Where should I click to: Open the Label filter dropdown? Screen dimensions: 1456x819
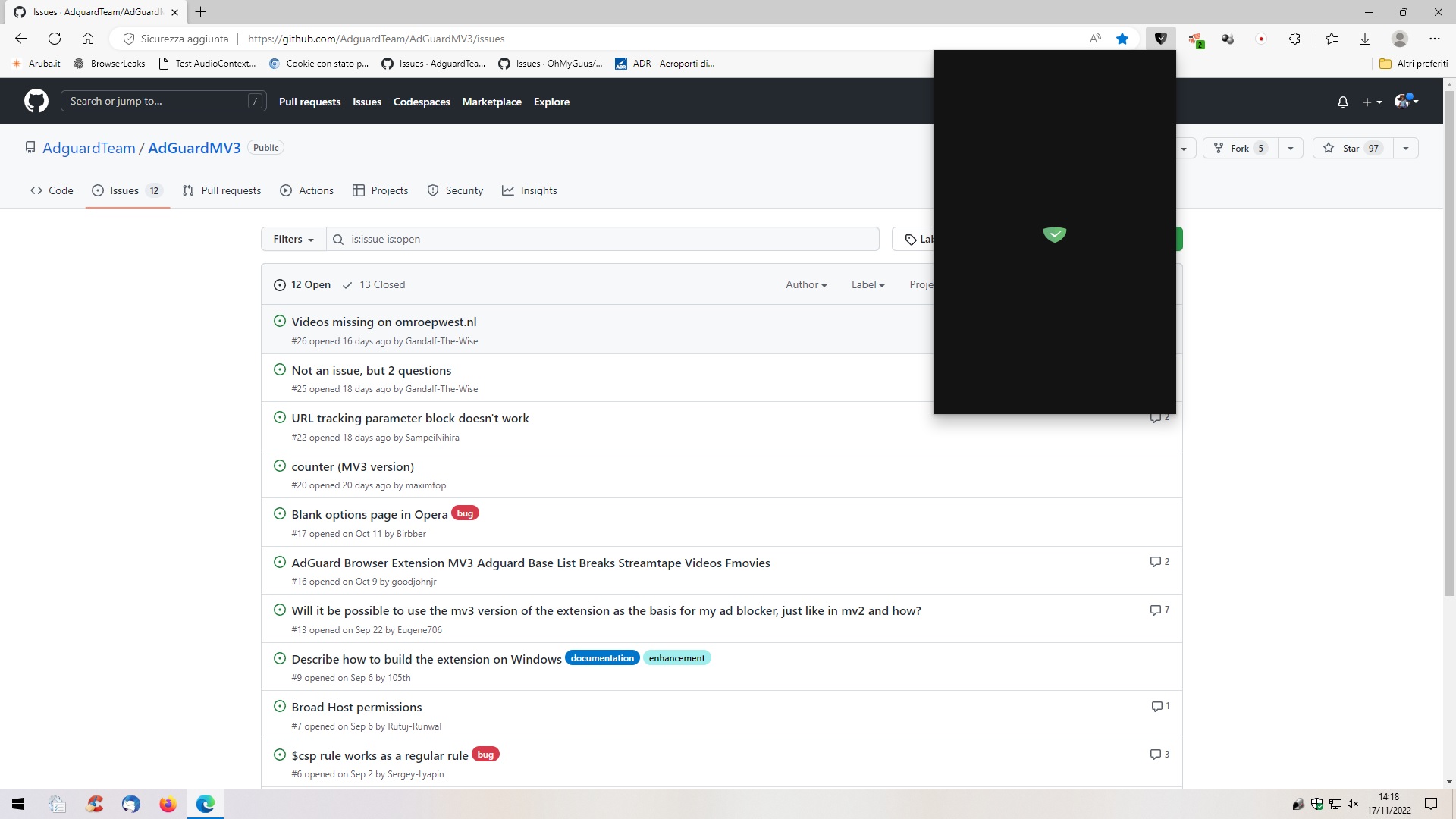click(868, 284)
